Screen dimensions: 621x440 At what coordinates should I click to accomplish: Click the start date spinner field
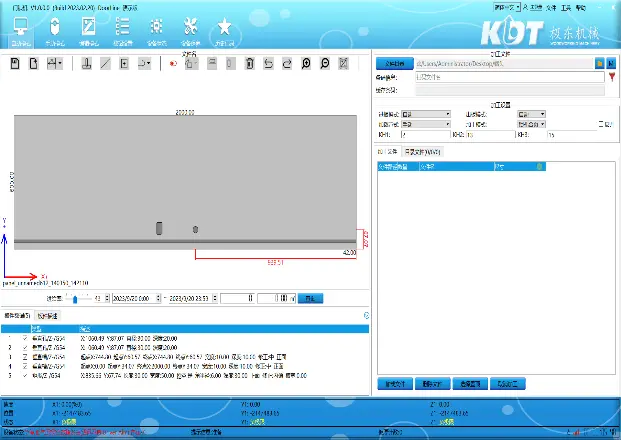click(137, 298)
